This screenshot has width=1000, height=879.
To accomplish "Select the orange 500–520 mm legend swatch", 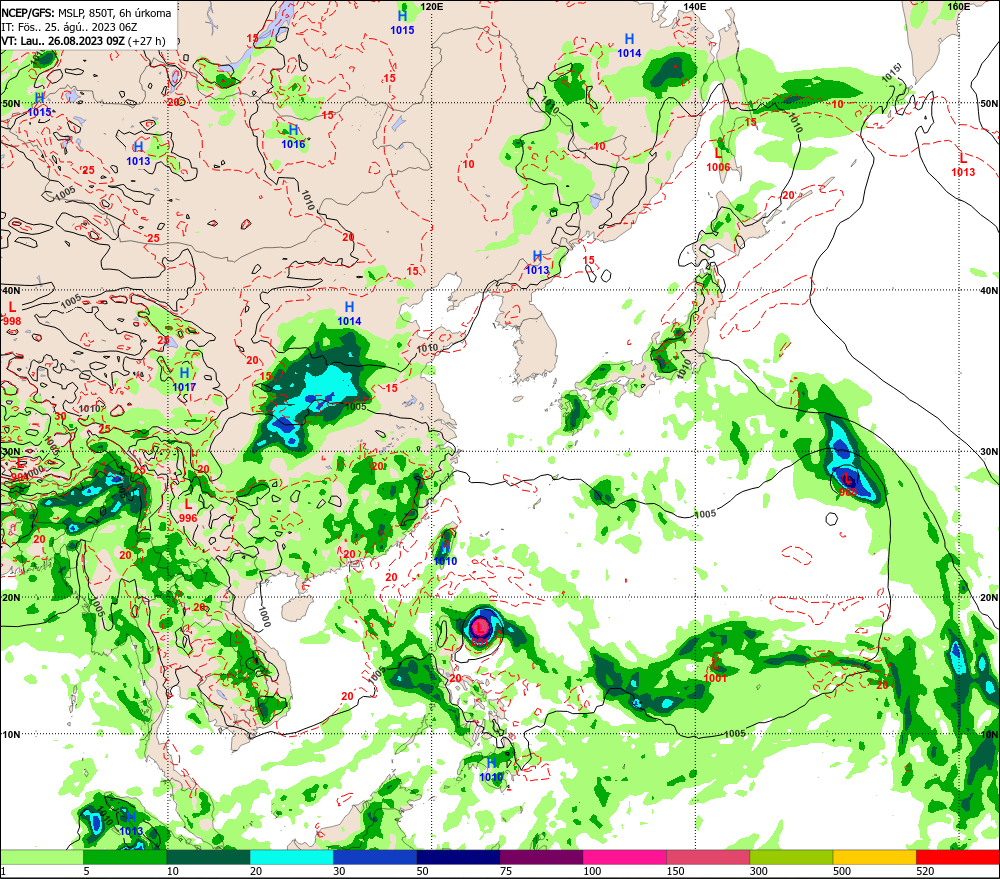I will (x=874, y=857).
